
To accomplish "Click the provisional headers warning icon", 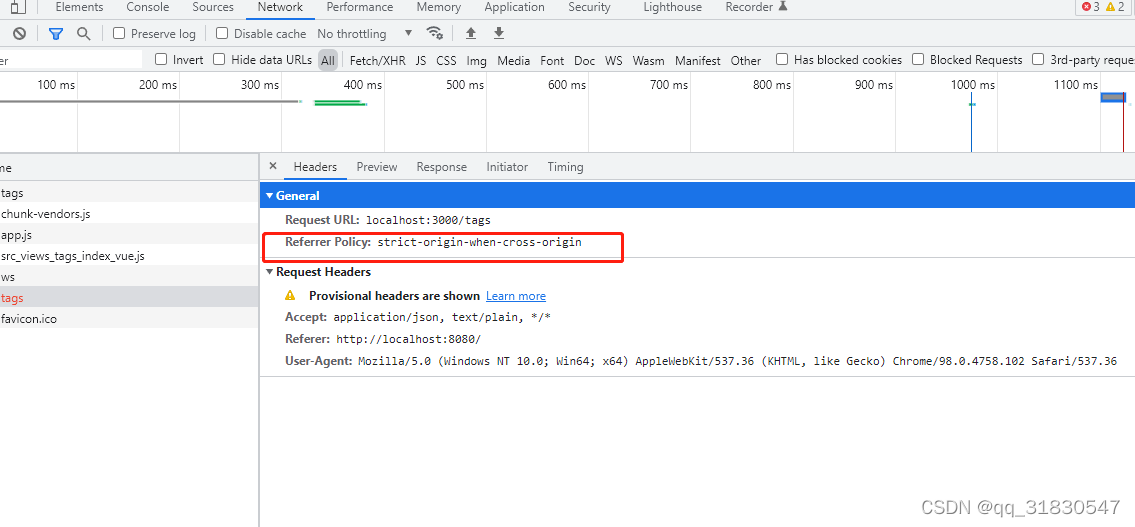I will [290, 295].
